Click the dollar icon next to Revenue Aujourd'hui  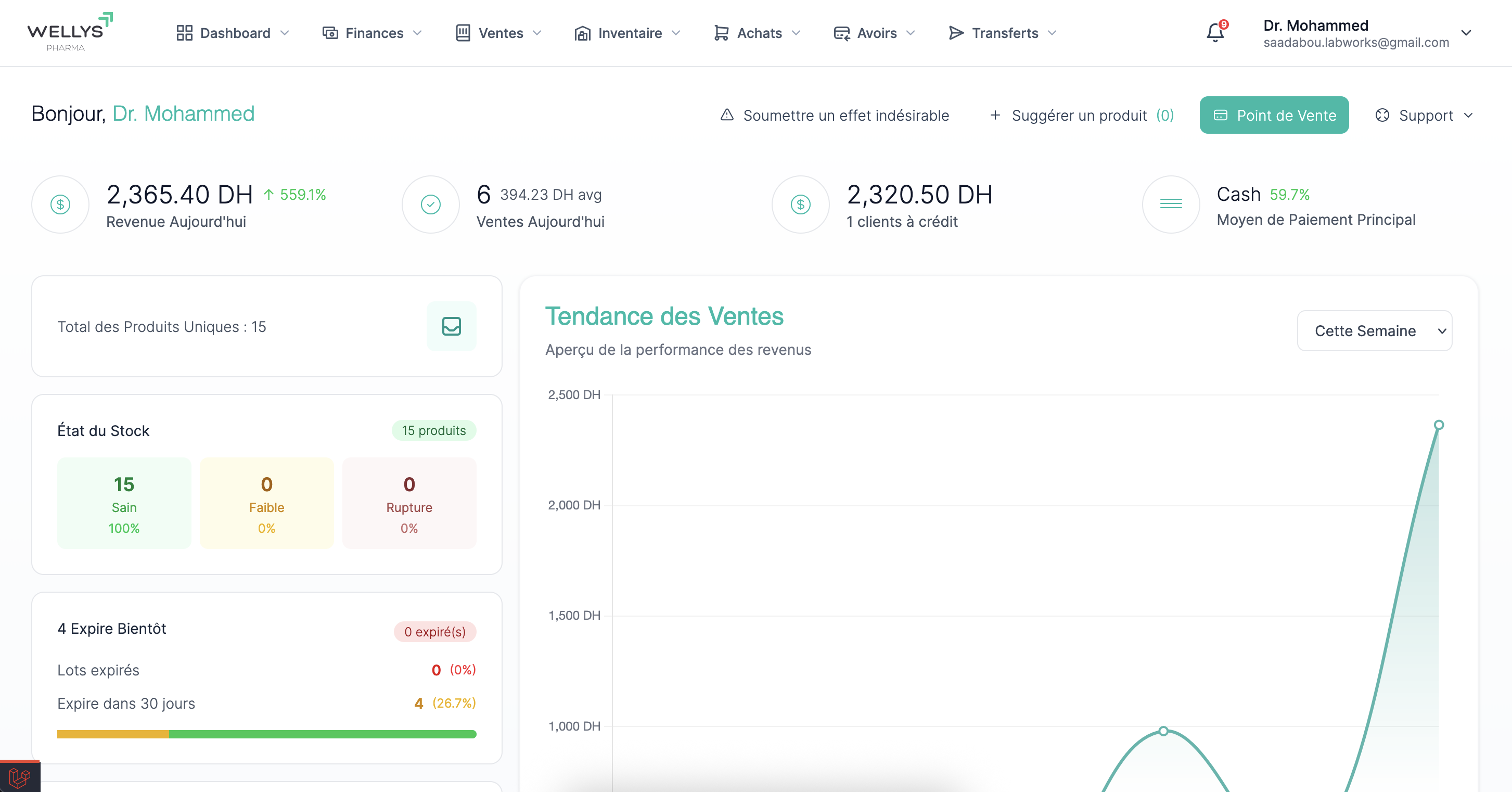tap(60, 204)
